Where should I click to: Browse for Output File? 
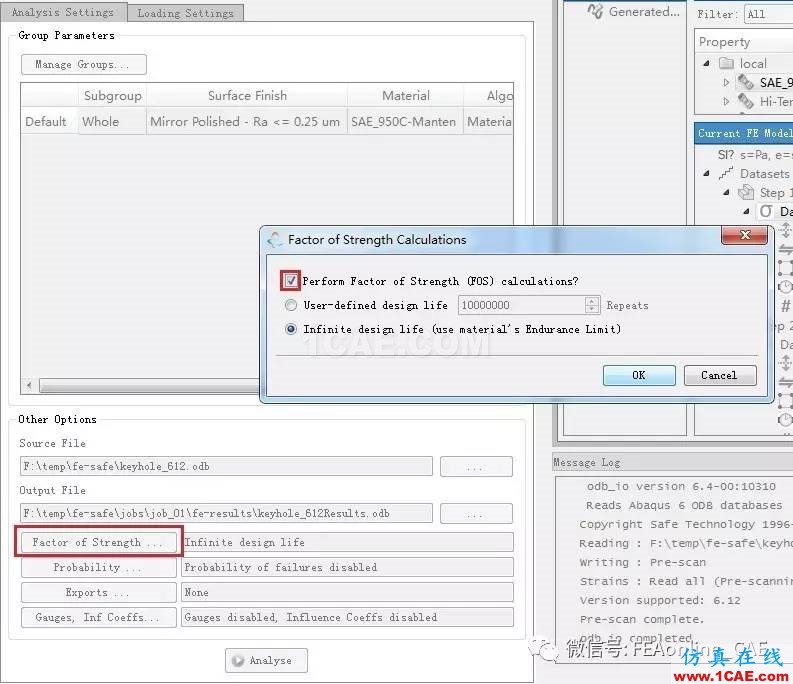[x=476, y=514]
